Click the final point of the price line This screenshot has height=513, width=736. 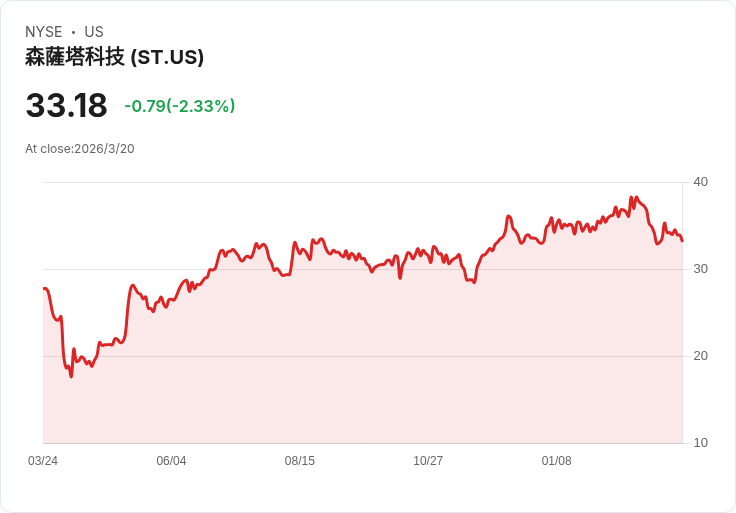(682, 241)
